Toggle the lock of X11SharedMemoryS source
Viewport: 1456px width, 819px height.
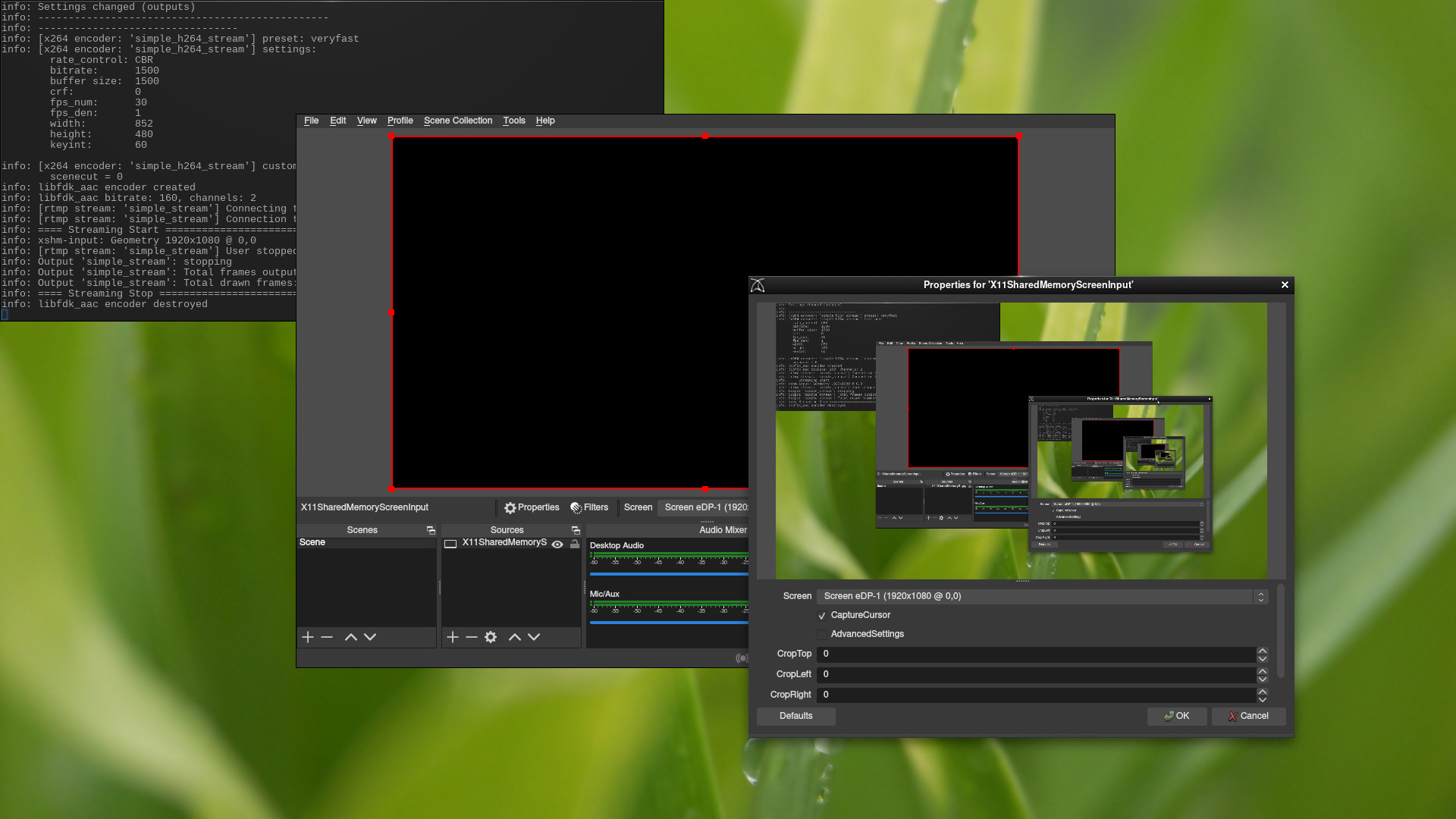click(x=575, y=544)
